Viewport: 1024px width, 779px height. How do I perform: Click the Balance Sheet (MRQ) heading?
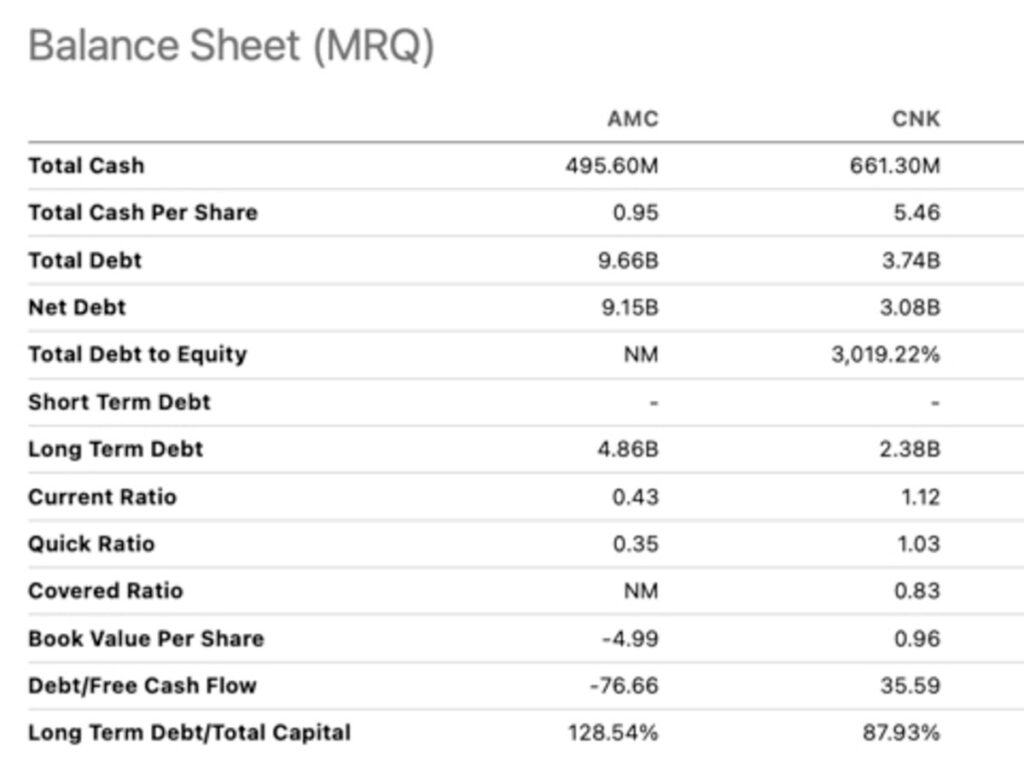pos(231,47)
